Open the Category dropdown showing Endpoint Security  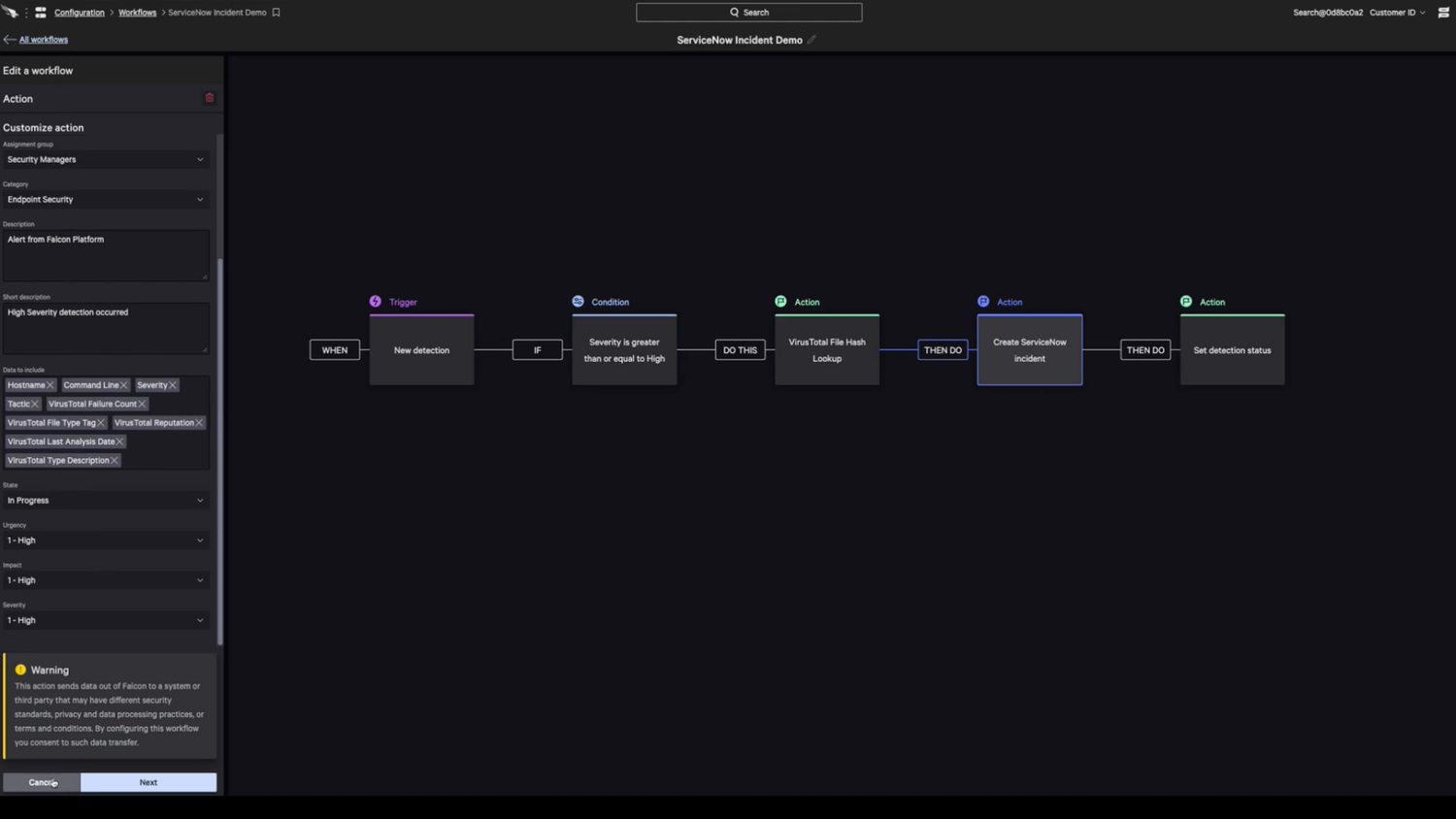tap(106, 199)
